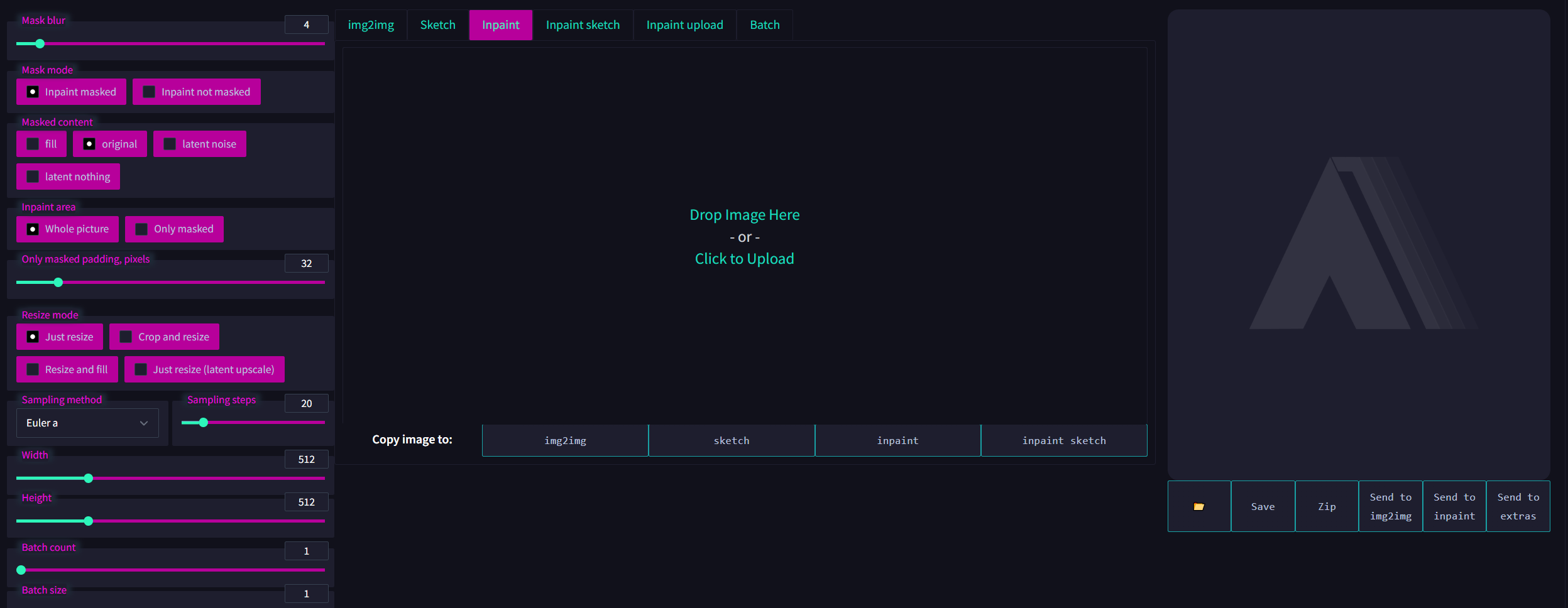Set inpaint area to Whole picture
Screen dimensions: 1568x608
click(67, 229)
